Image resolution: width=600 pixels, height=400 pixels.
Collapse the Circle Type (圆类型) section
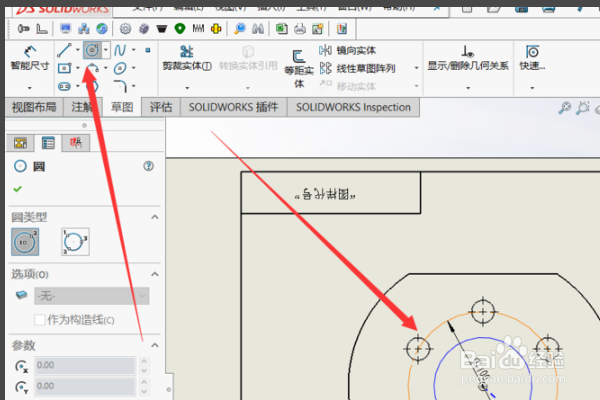tap(155, 217)
